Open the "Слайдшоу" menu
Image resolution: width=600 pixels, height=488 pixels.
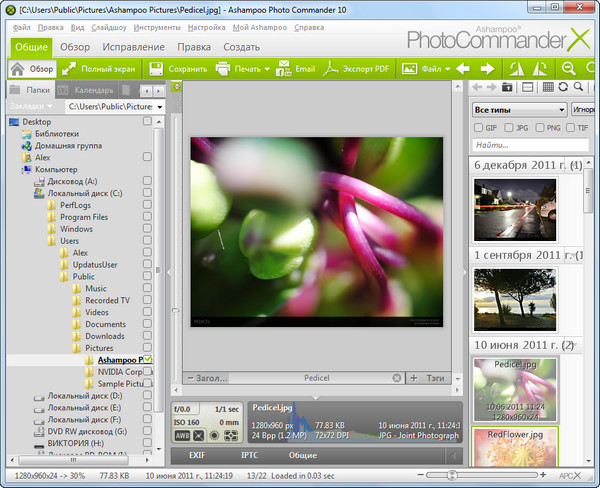[107, 27]
